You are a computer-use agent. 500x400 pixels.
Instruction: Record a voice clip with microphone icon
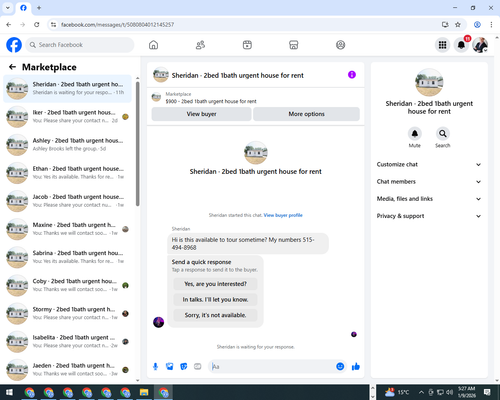tap(155, 367)
